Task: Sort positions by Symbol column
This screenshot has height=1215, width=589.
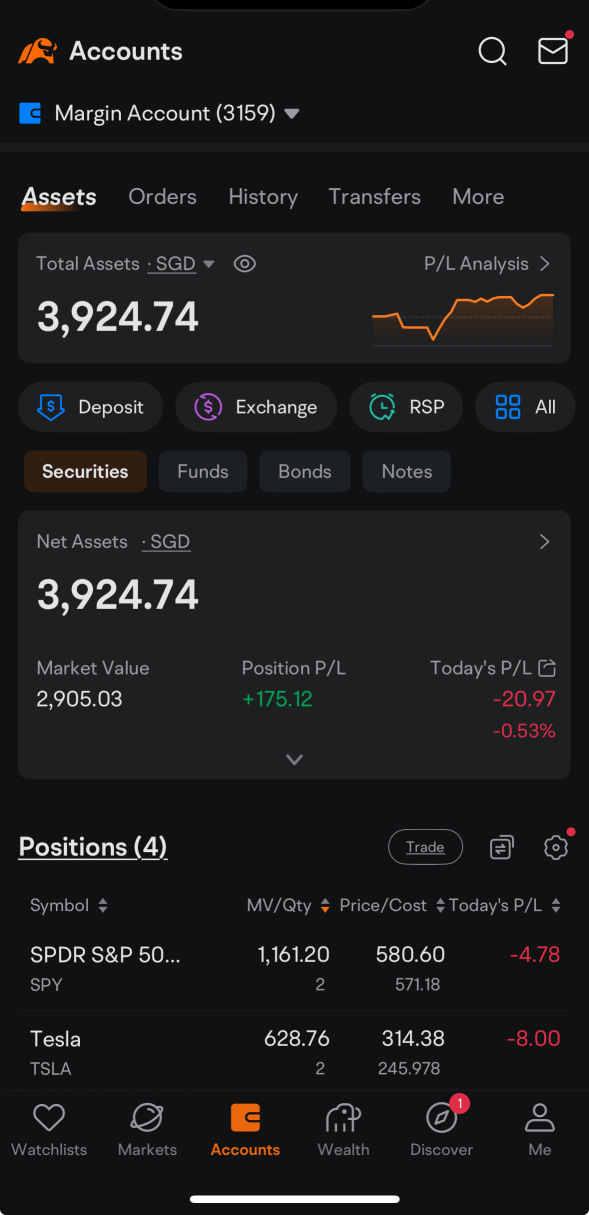Action: tap(68, 905)
